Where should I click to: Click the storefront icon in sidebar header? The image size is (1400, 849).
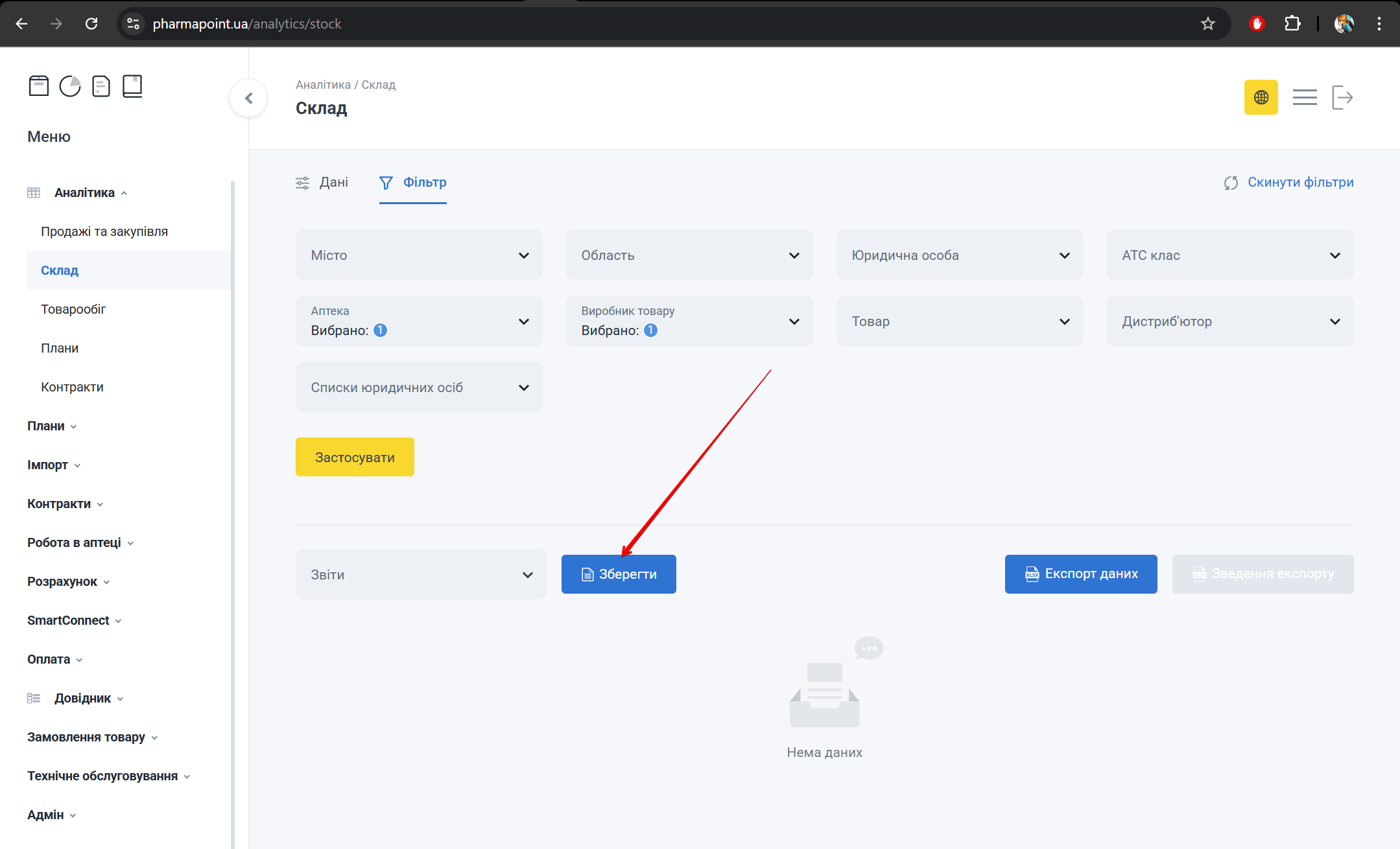pyautogui.click(x=39, y=86)
